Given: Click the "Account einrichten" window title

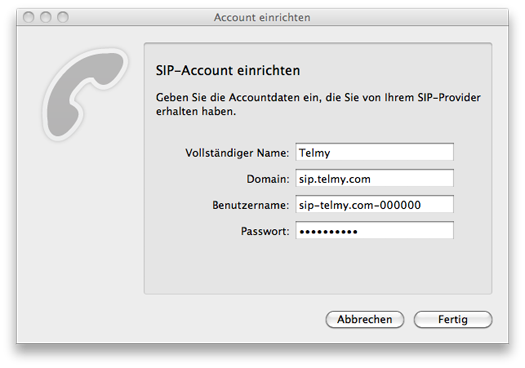Looking at the screenshot, I should coord(262,17).
